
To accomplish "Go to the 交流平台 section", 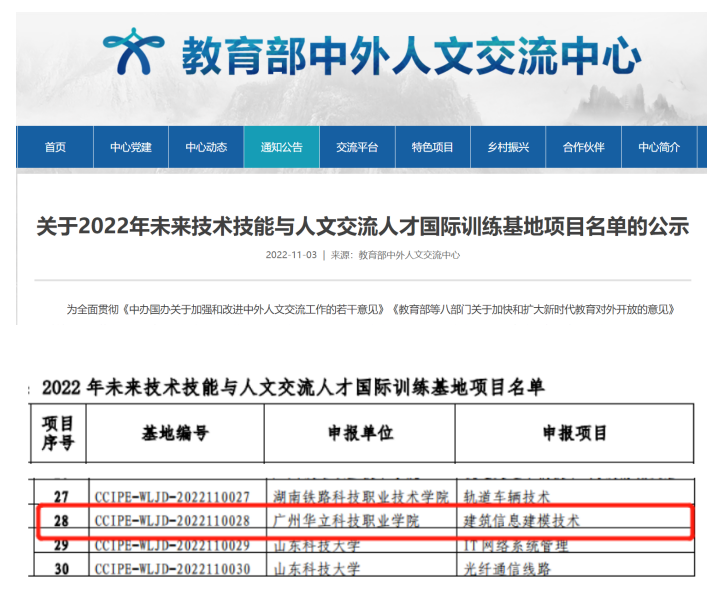I will (x=357, y=147).
